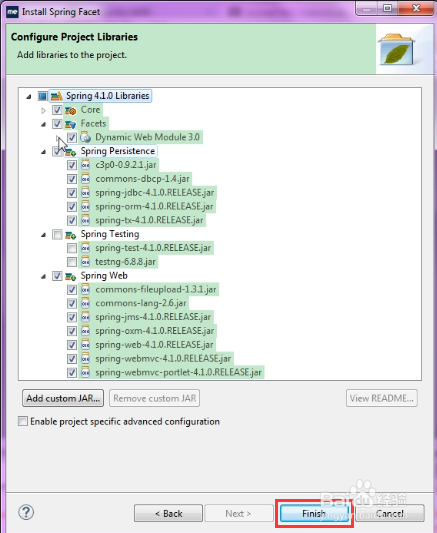Image resolution: width=437 pixels, height=533 pixels.
Task: Click the spring-orm-4.1.0.RELEASE.jar icon
Action: (85, 207)
